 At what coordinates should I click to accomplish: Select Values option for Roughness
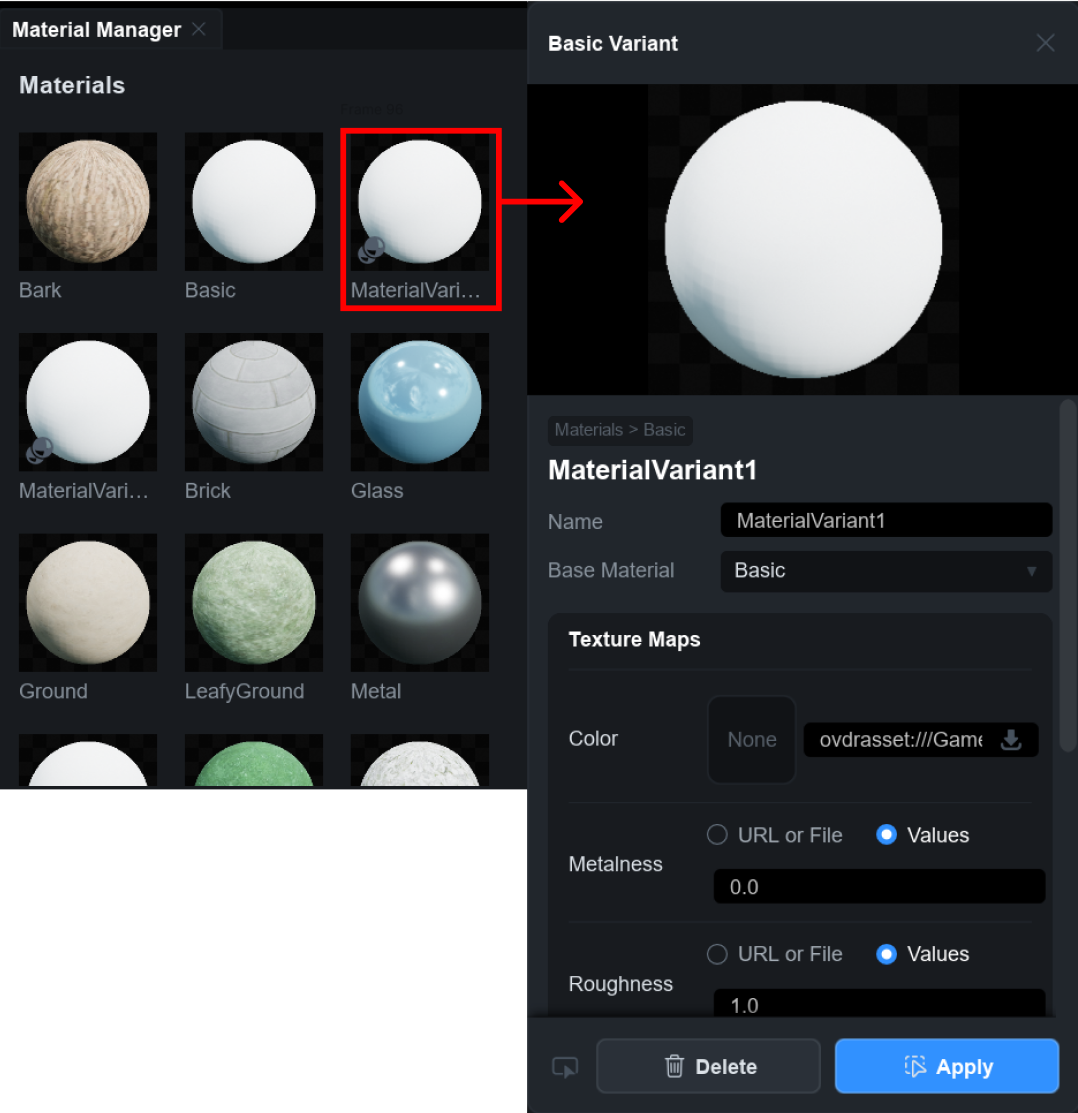(x=886, y=954)
